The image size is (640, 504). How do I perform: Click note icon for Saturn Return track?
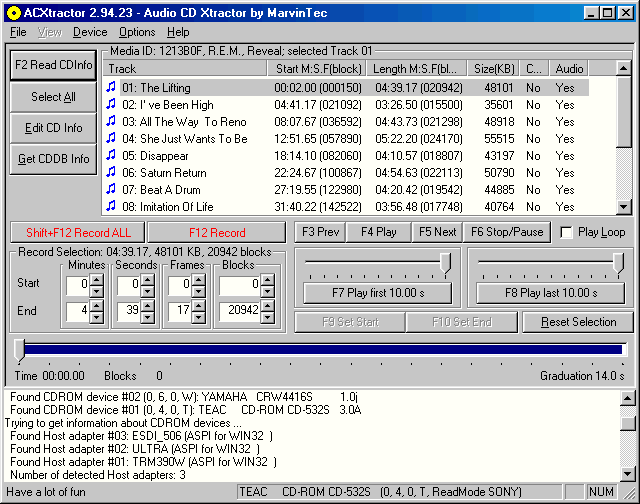[x=112, y=173]
